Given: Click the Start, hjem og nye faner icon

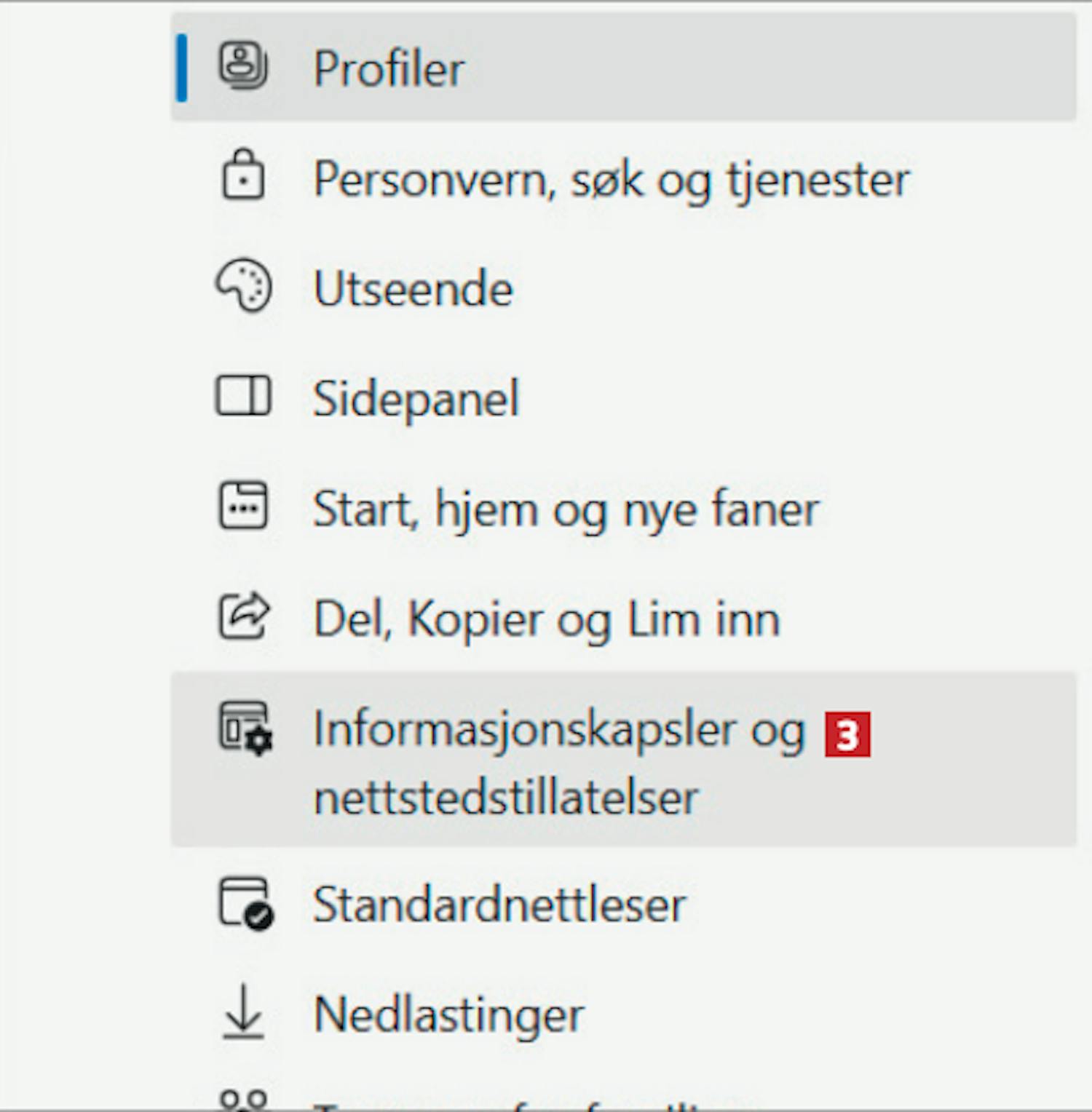Looking at the screenshot, I should [243, 506].
